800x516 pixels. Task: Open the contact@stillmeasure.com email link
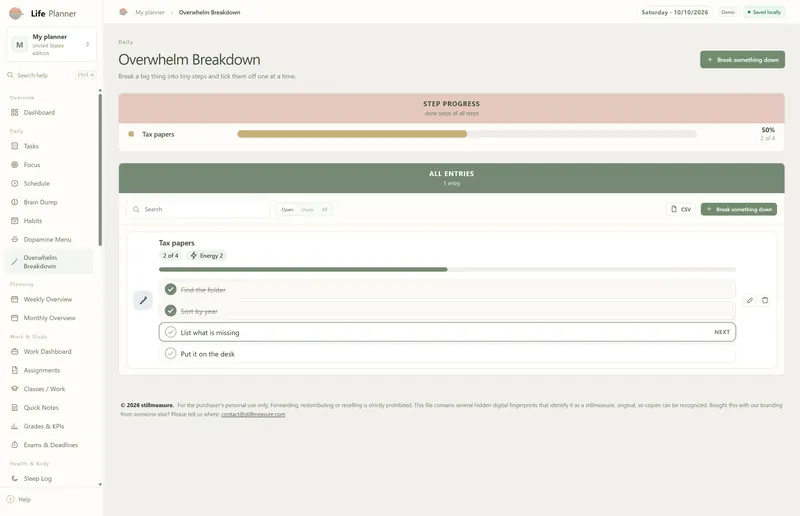(253, 414)
